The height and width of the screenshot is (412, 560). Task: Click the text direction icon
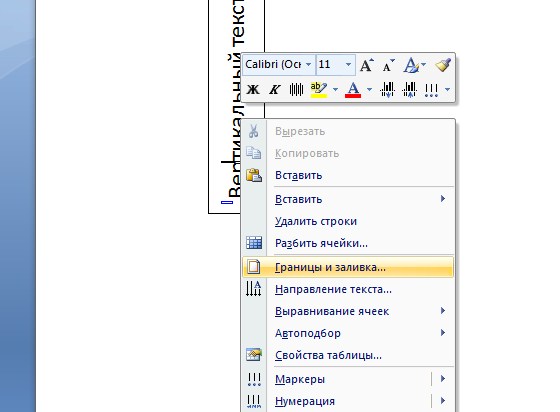254,288
